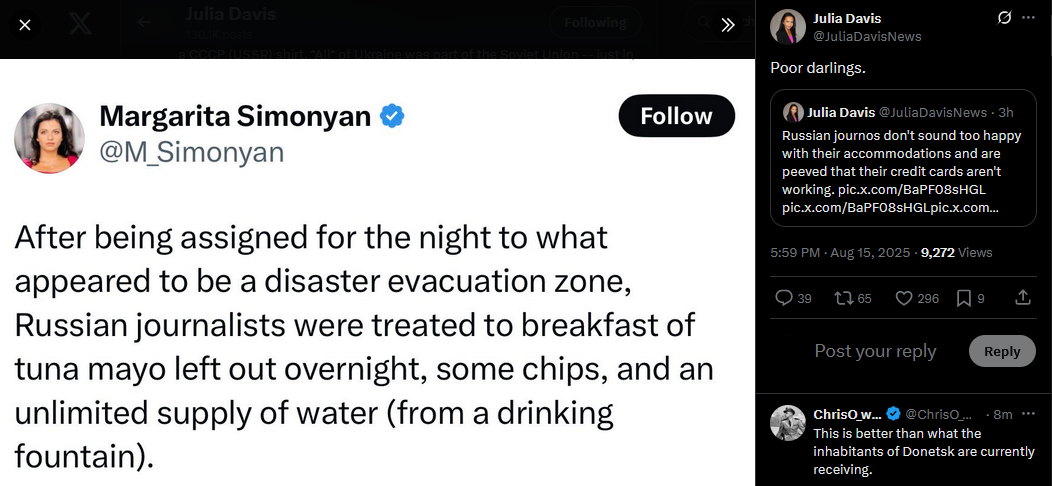Open Julia Davis's profile avatar at top
Screen dimensions: 1052x486
[x=788, y=27]
